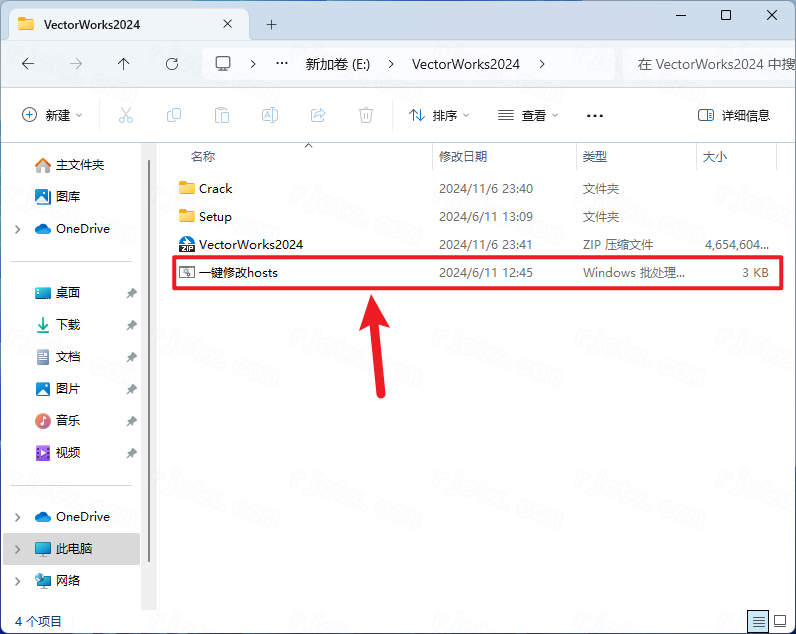This screenshot has width=796, height=634.
Task: Click the Delete trash icon
Action: 366,115
